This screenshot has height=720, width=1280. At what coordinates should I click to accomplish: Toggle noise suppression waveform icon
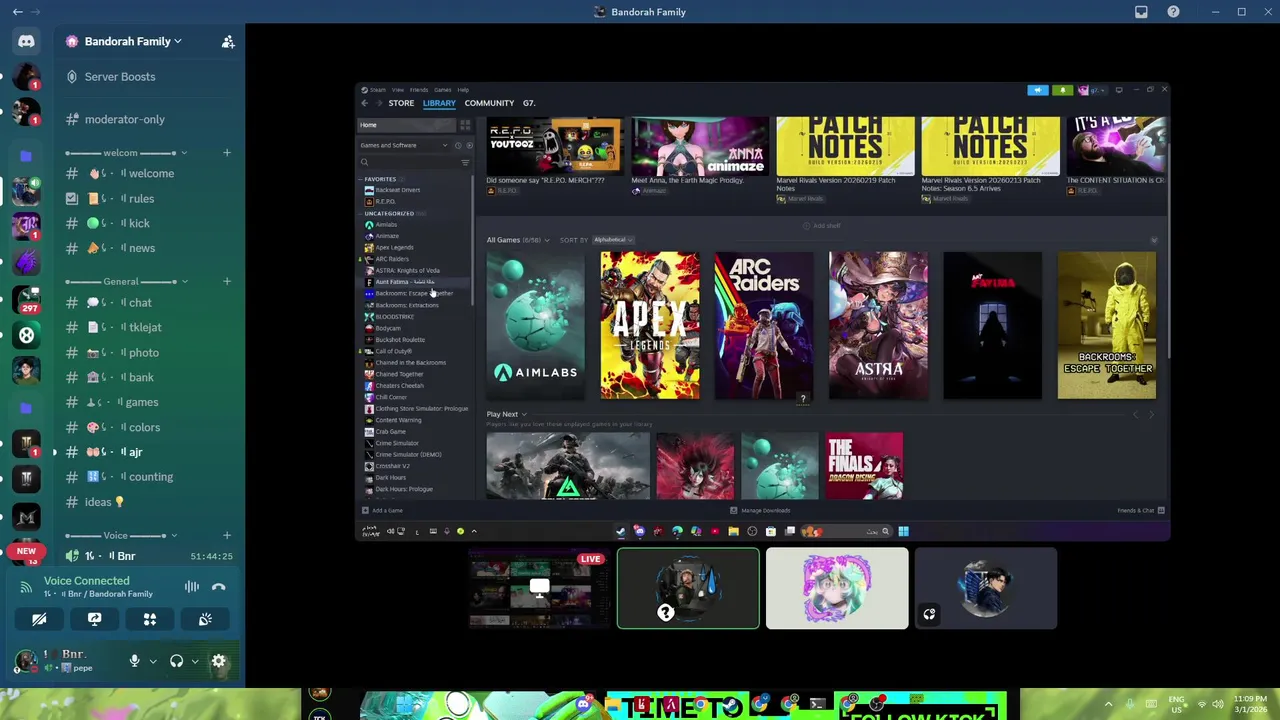[x=192, y=587]
